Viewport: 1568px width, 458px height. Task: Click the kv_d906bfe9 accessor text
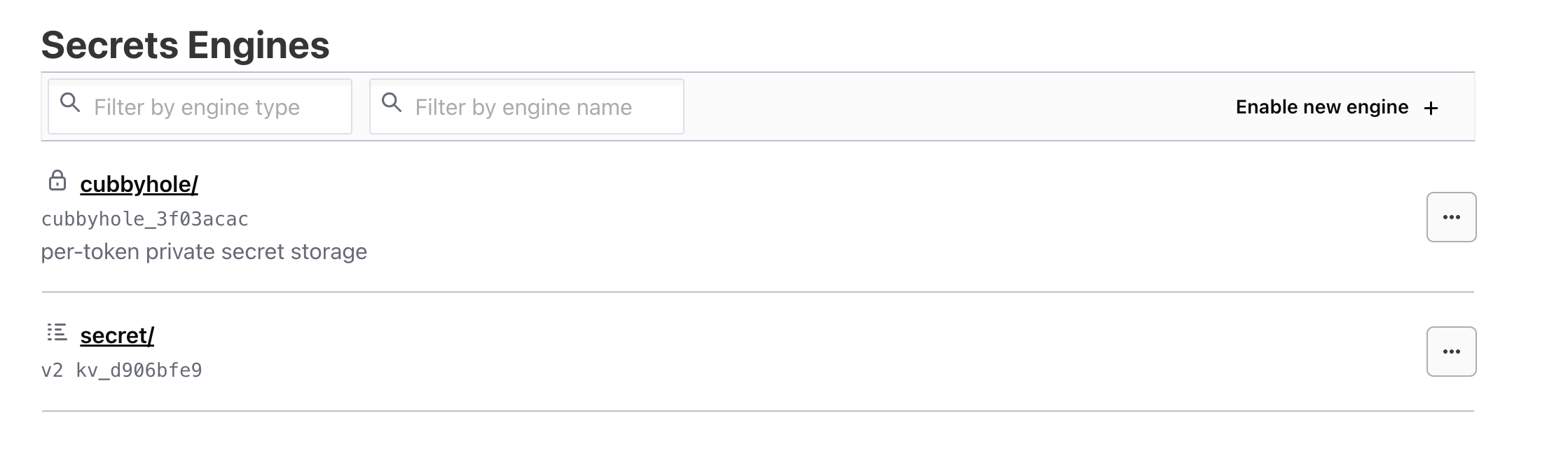click(x=139, y=370)
